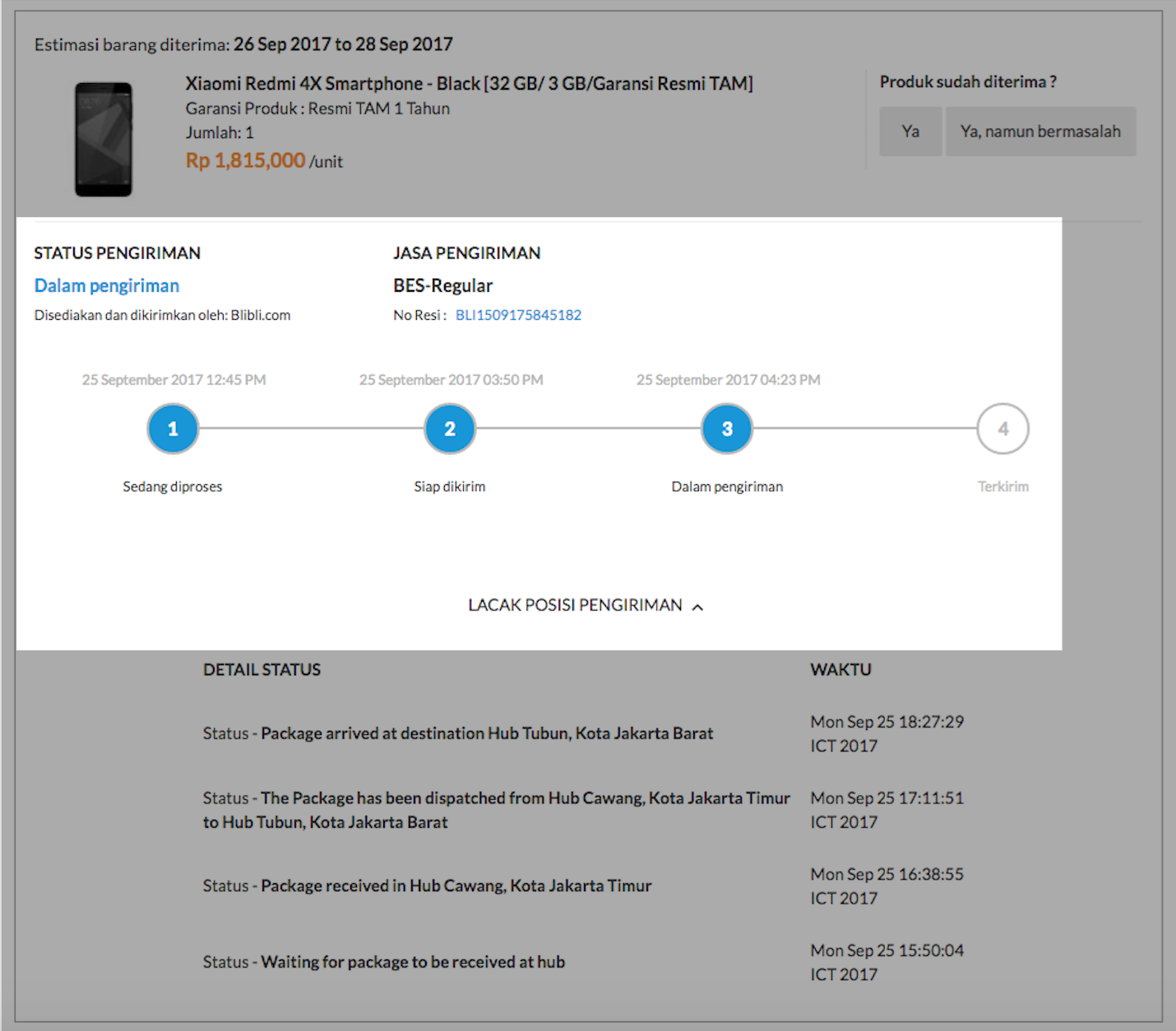Open the Xiaomi Redmi 4X Smartphone product title
This screenshot has height=1031, width=1176.
(469, 84)
